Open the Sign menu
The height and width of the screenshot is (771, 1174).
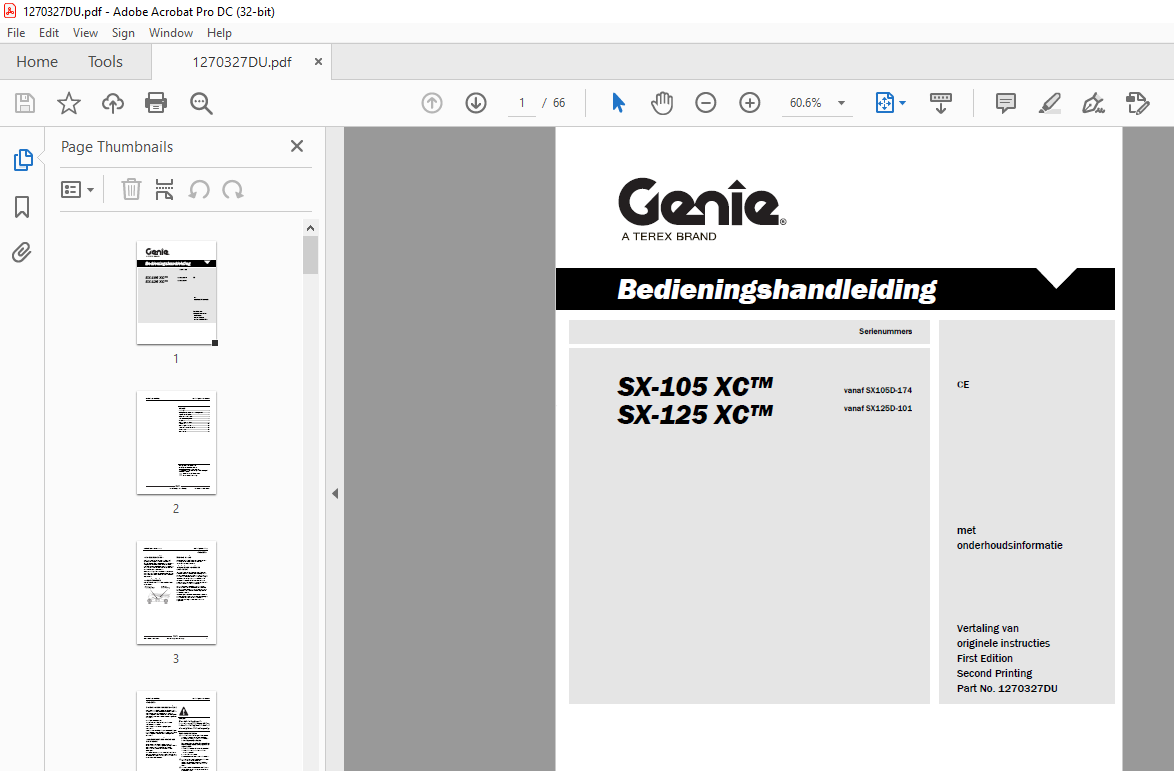point(123,33)
